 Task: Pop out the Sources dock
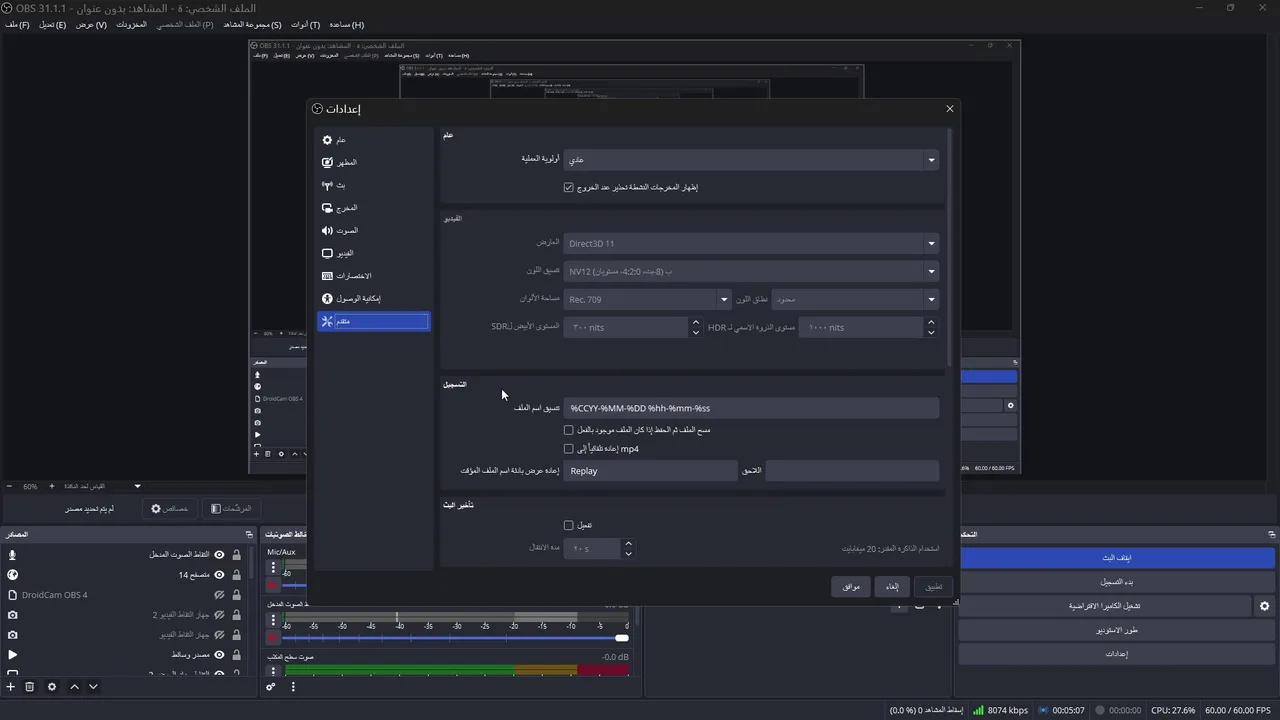tap(249, 535)
